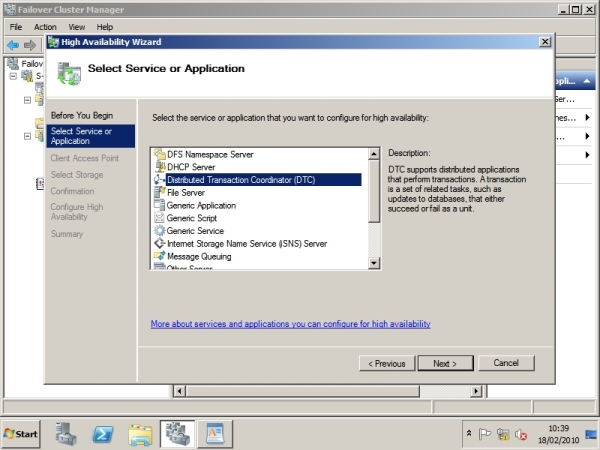The width and height of the screenshot is (600, 450).
Task: Select Generic Application in the list
Action: coord(201,205)
